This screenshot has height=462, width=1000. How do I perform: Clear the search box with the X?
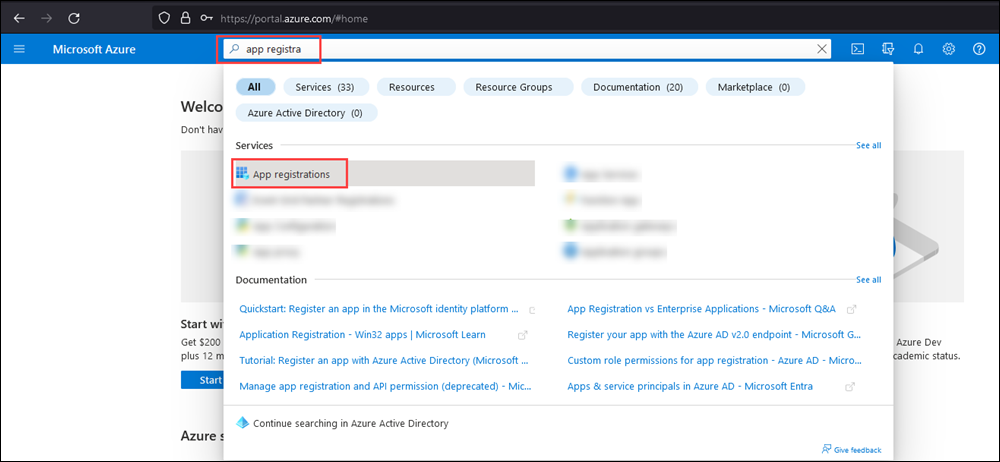pyautogui.click(x=822, y=49)
